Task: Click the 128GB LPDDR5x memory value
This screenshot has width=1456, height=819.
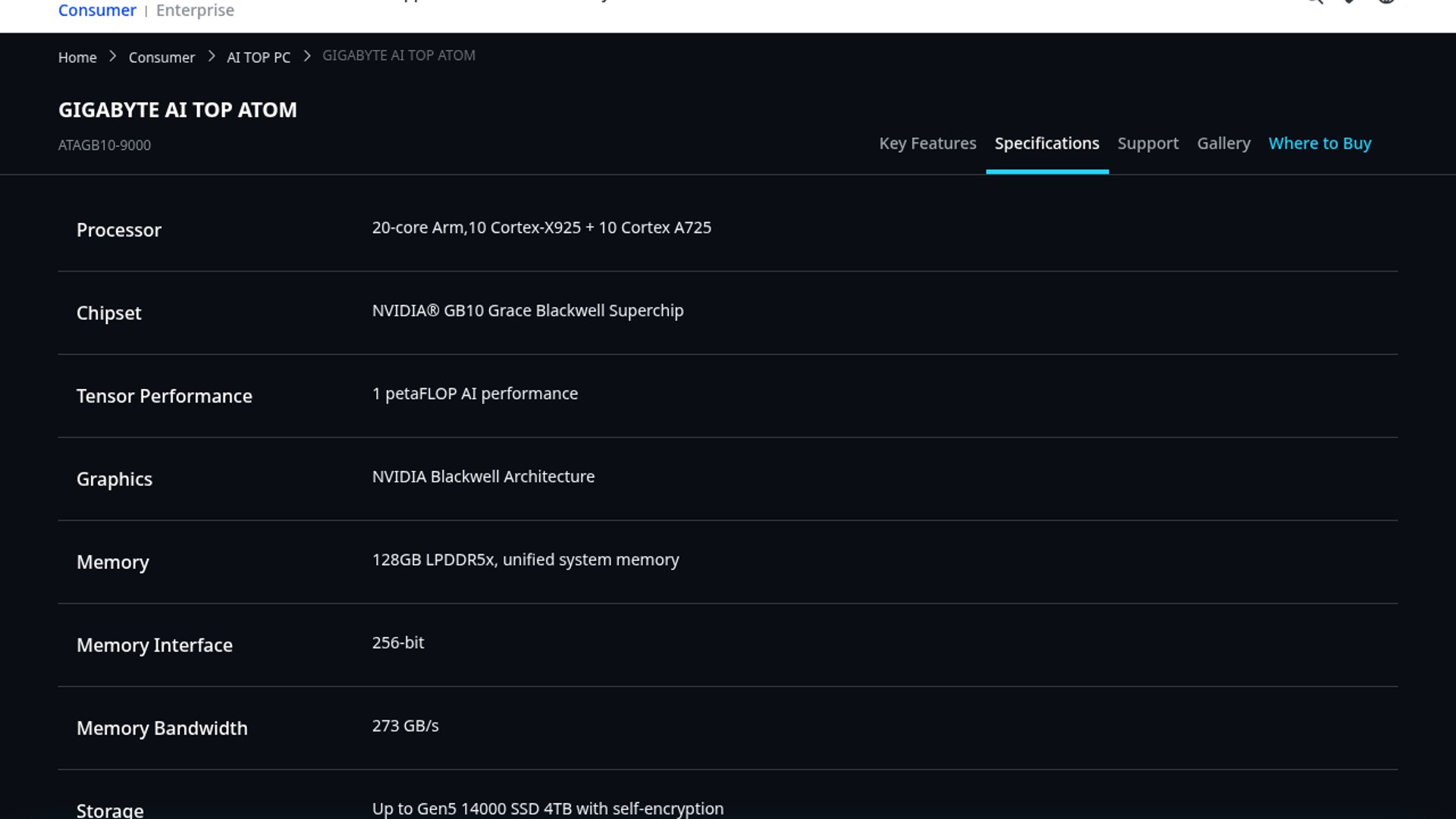Action: [x=525, y=560]
